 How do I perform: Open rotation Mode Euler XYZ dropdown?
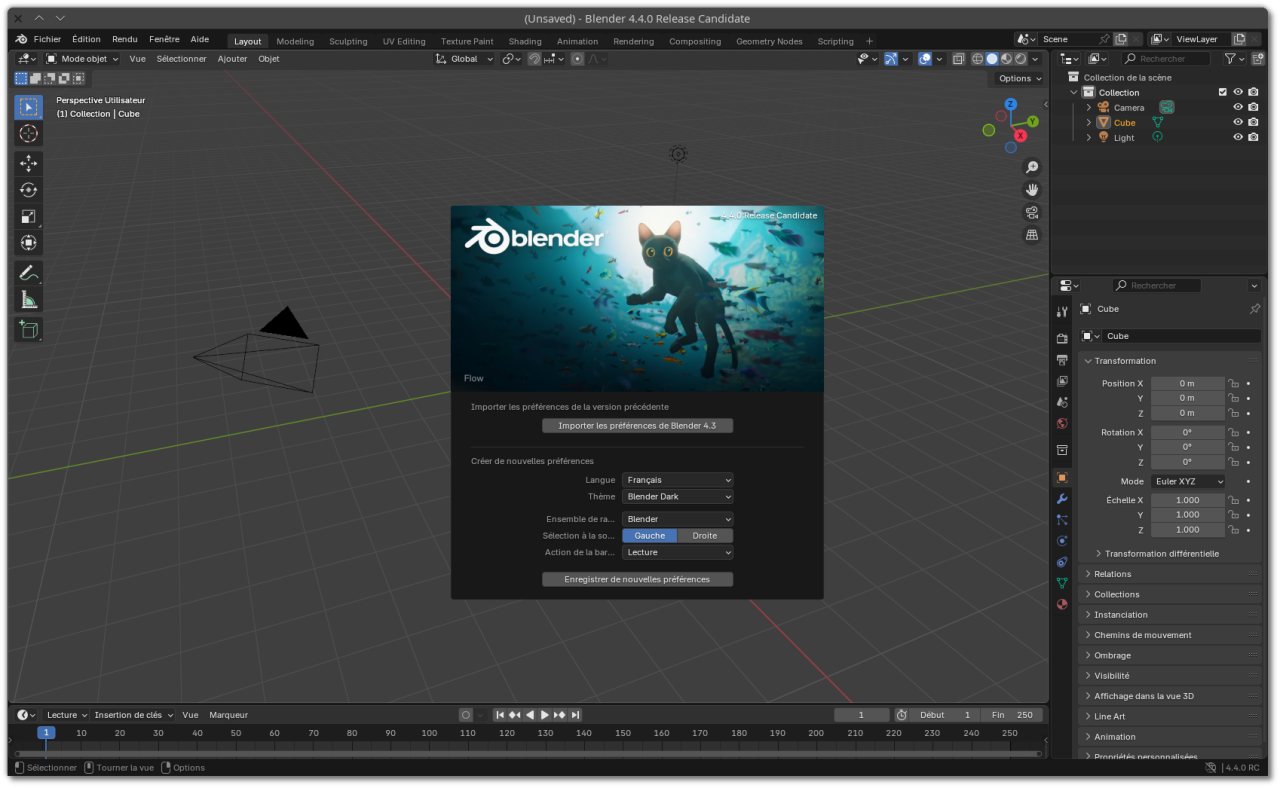(1188, 481)
